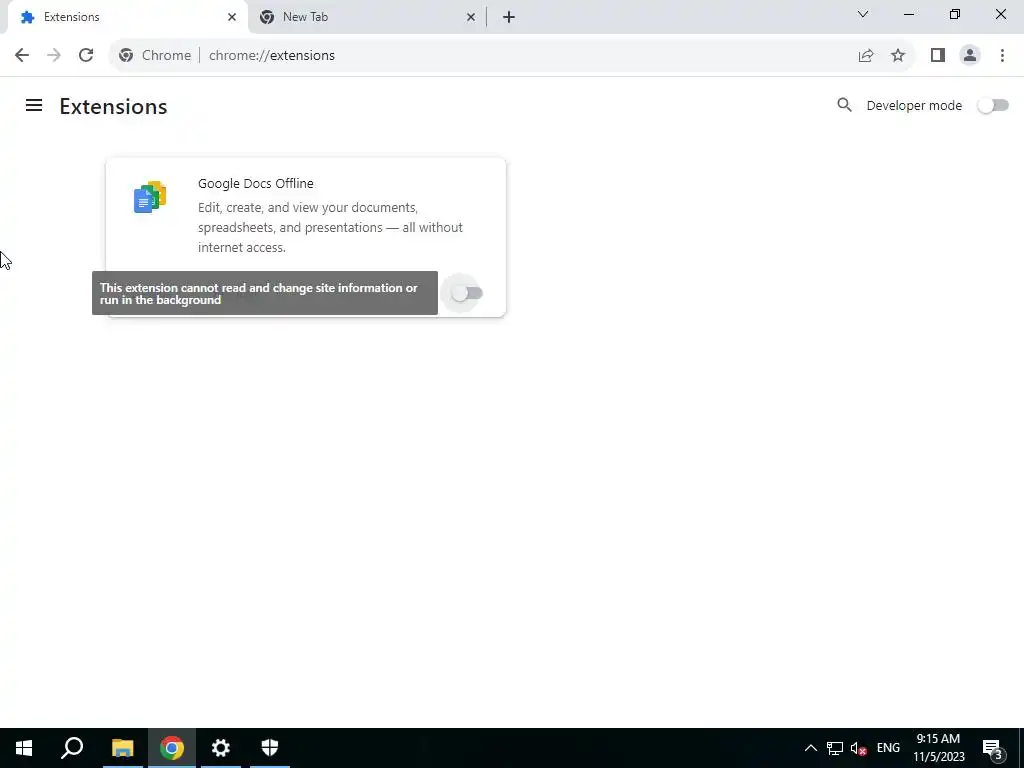
Task: Bookmark this tab with the star icon
Action: (898, 56)
